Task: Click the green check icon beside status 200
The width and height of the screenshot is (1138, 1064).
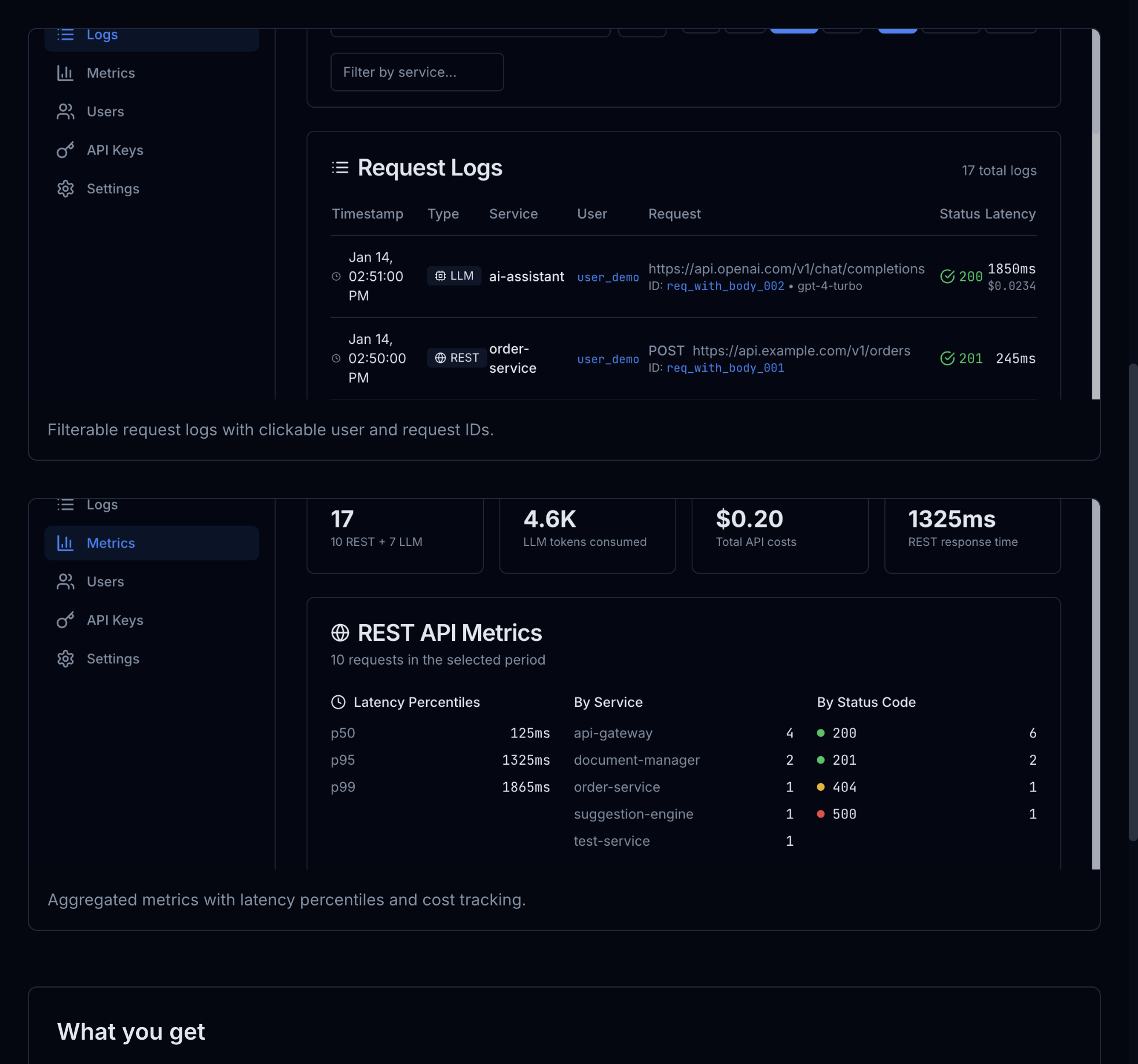Action: (x=948, y=277)
